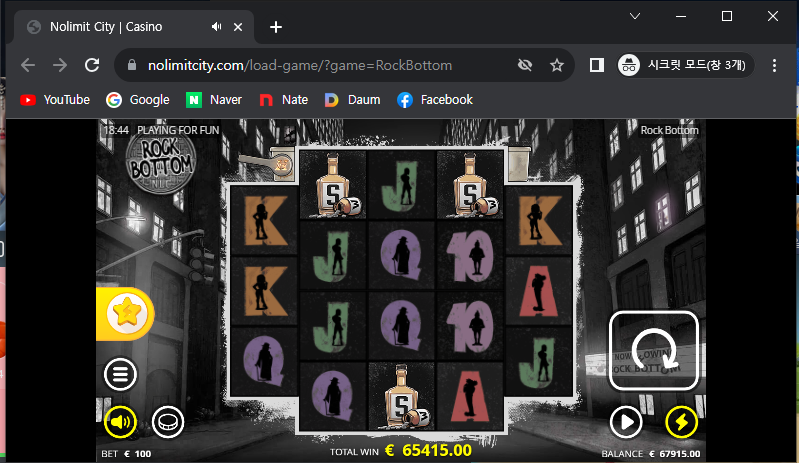Toggle the yellow lightning fast-spin mode

tap(681, 422)
